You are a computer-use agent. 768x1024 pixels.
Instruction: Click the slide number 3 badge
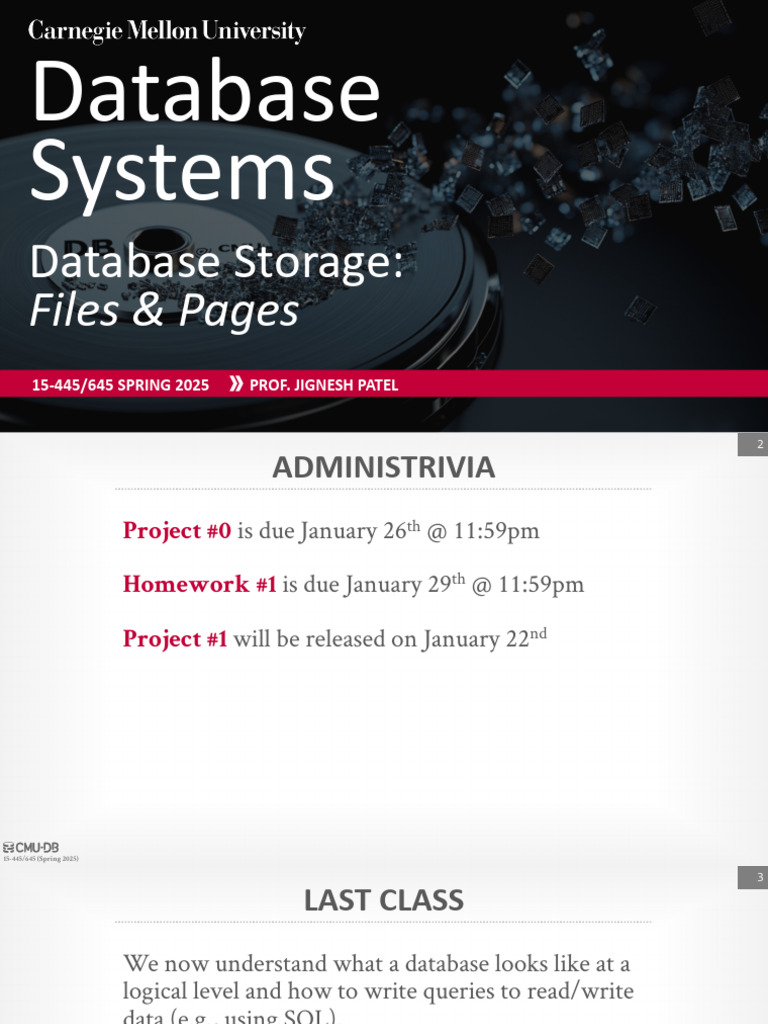coord(753,877)
